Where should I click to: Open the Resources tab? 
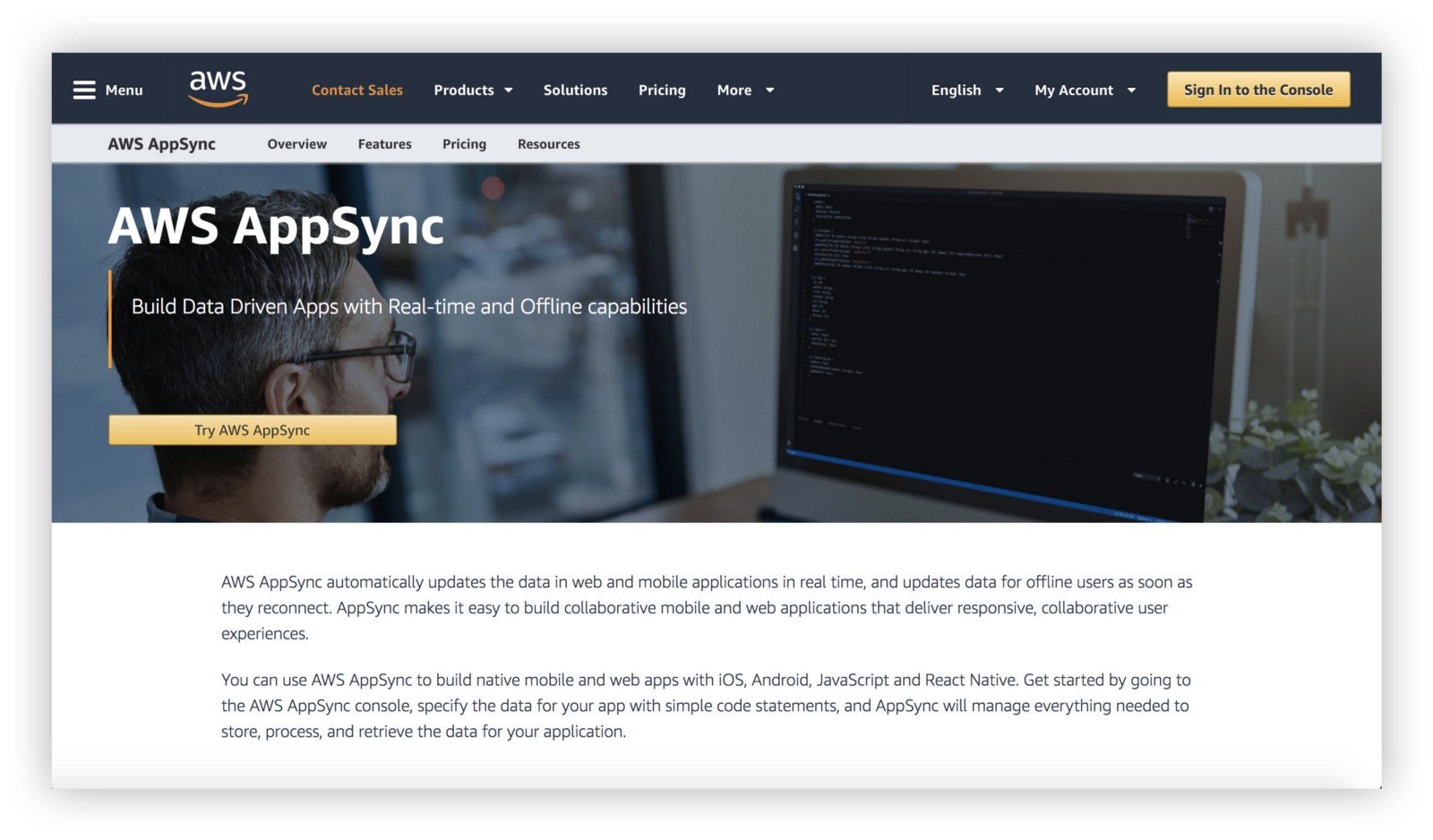[x=549, y=143]
